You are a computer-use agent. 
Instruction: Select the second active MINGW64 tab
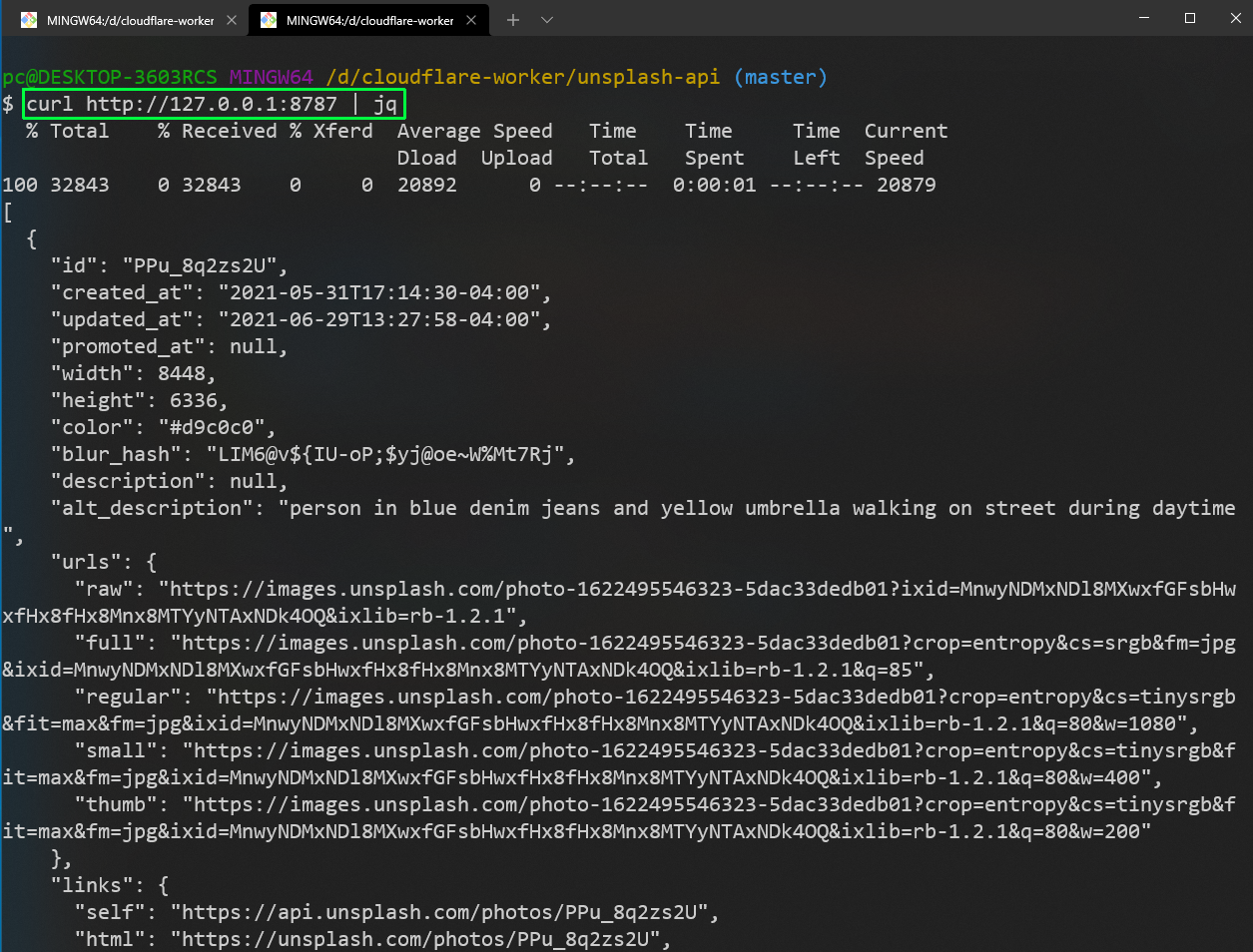point(367,20)
